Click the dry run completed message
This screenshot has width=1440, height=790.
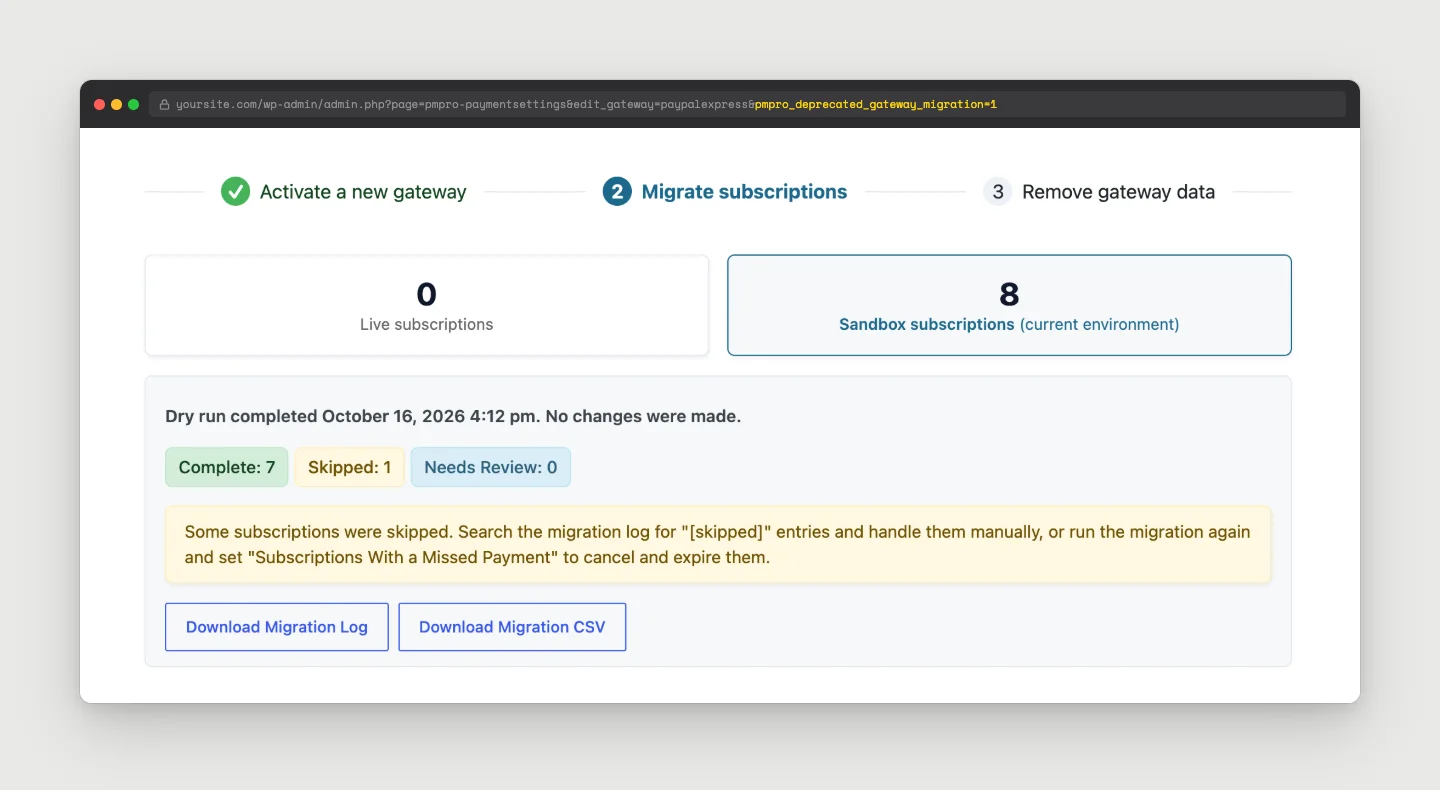pyautogui.click(x=453, y=416)
